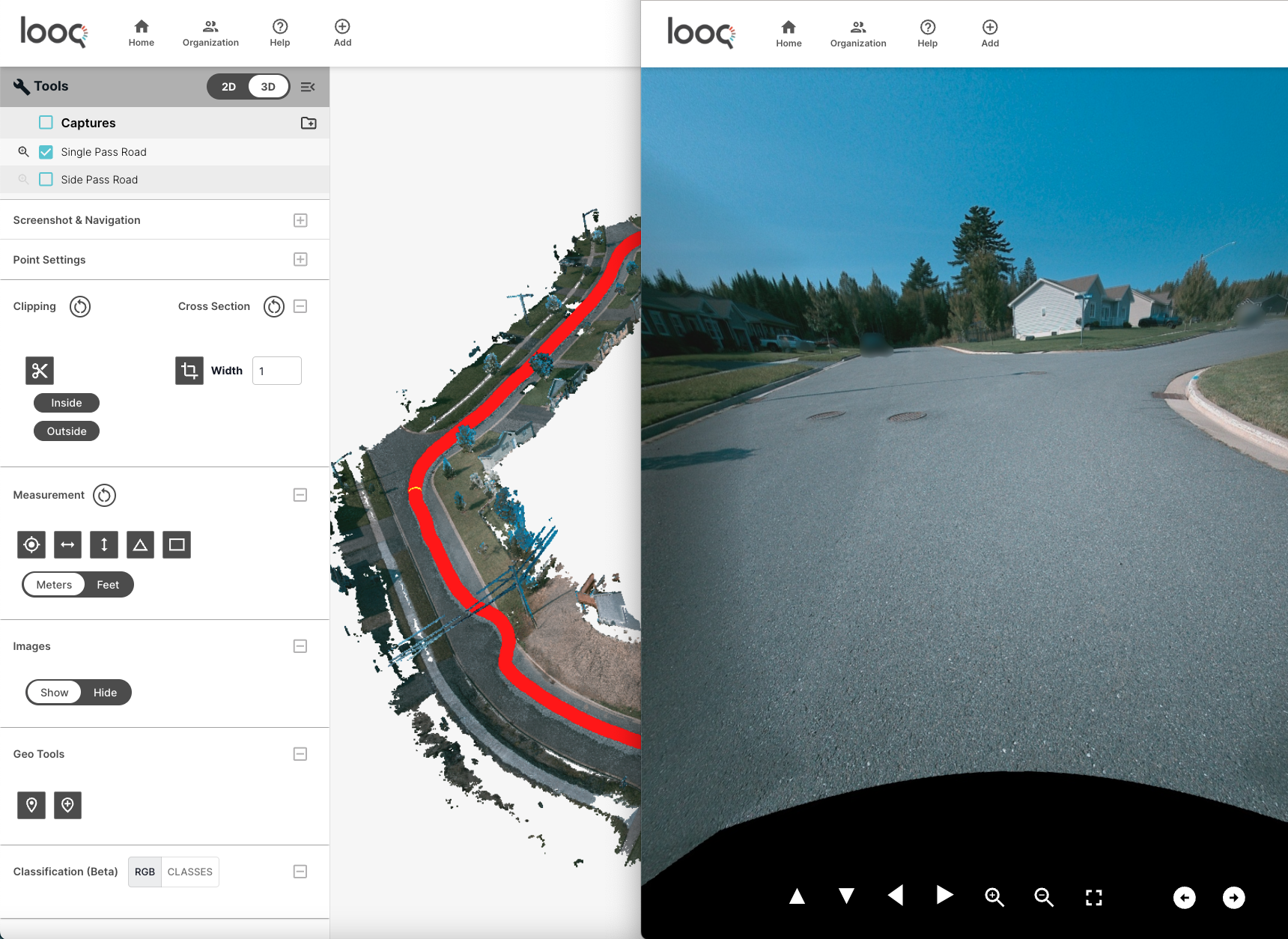Select the scissors clipping tool

[40, 371]
